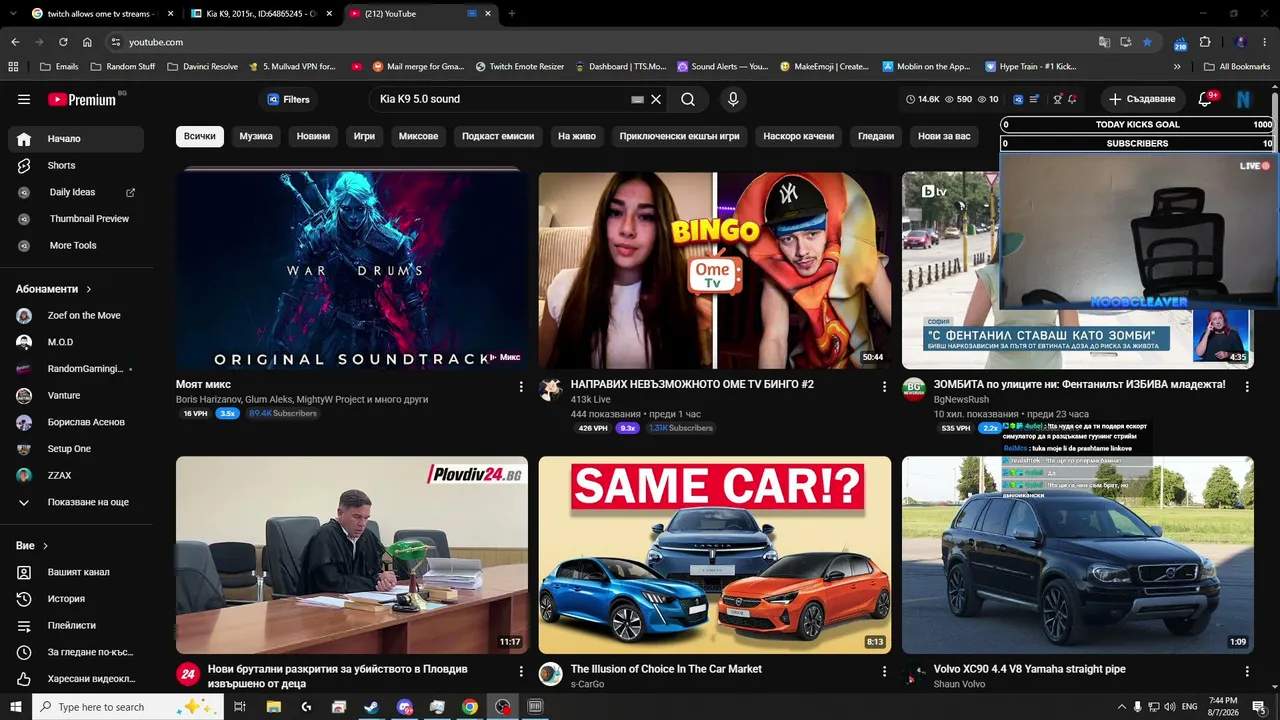Viewport: 1280px width, 720px height.
Task: Click the vidIQ list icon in stats bar
Action: coord(1035,99)
